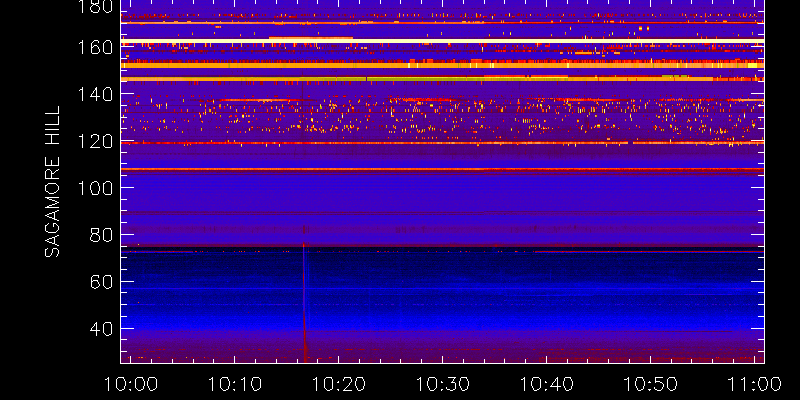Click the 60 frequency axis label
Viewport: 800px width, 400px height.
click(x=101, y=282)
